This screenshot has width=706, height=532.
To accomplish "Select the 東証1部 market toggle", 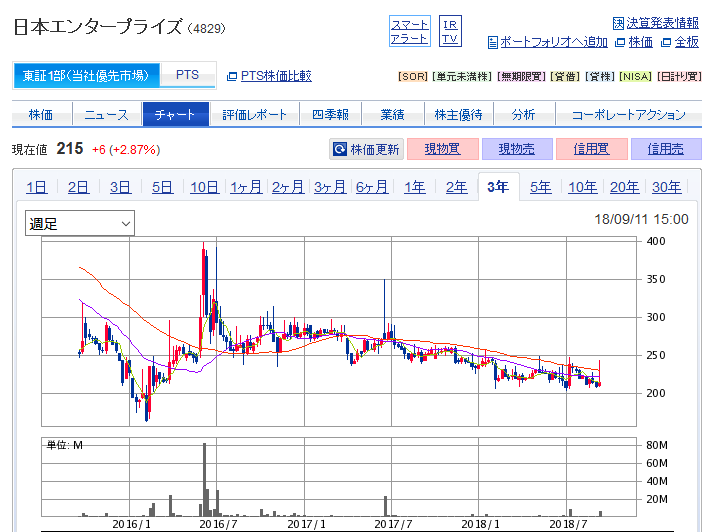I will [x=85, y=75].
